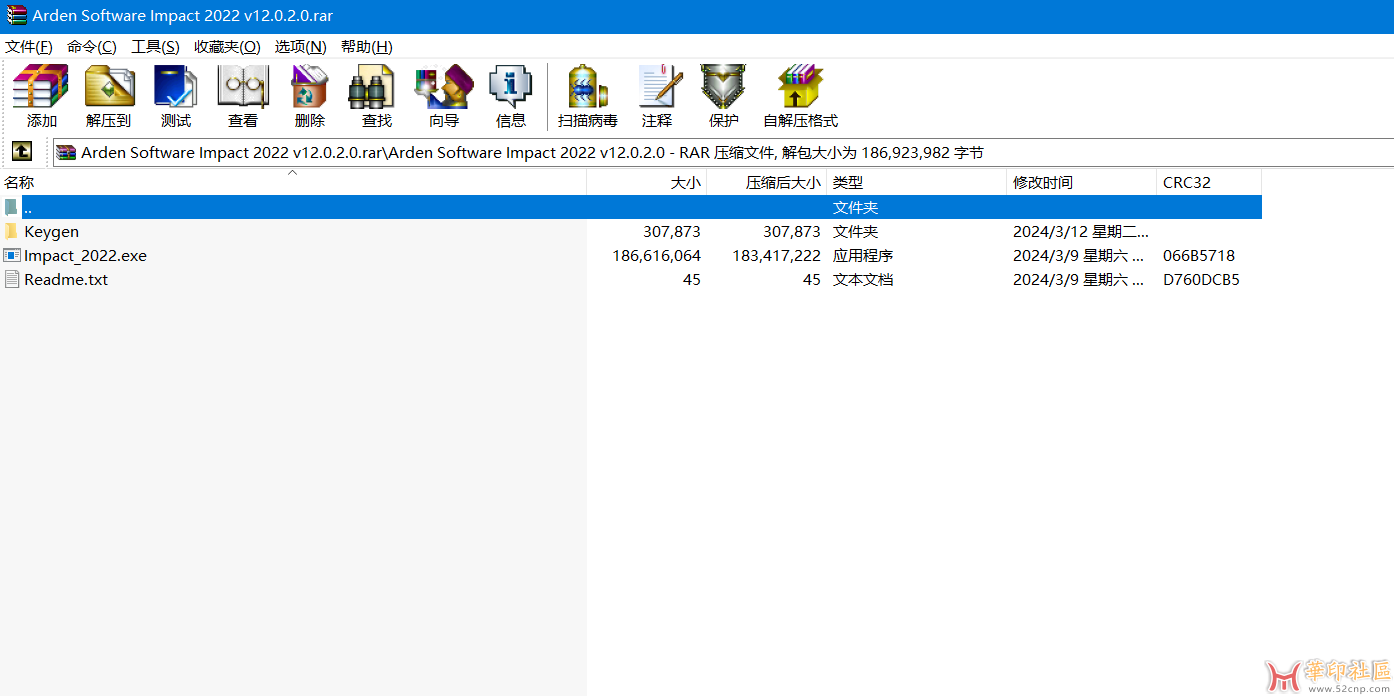
Task: Click the archive path address field
Action: [723, 152]
